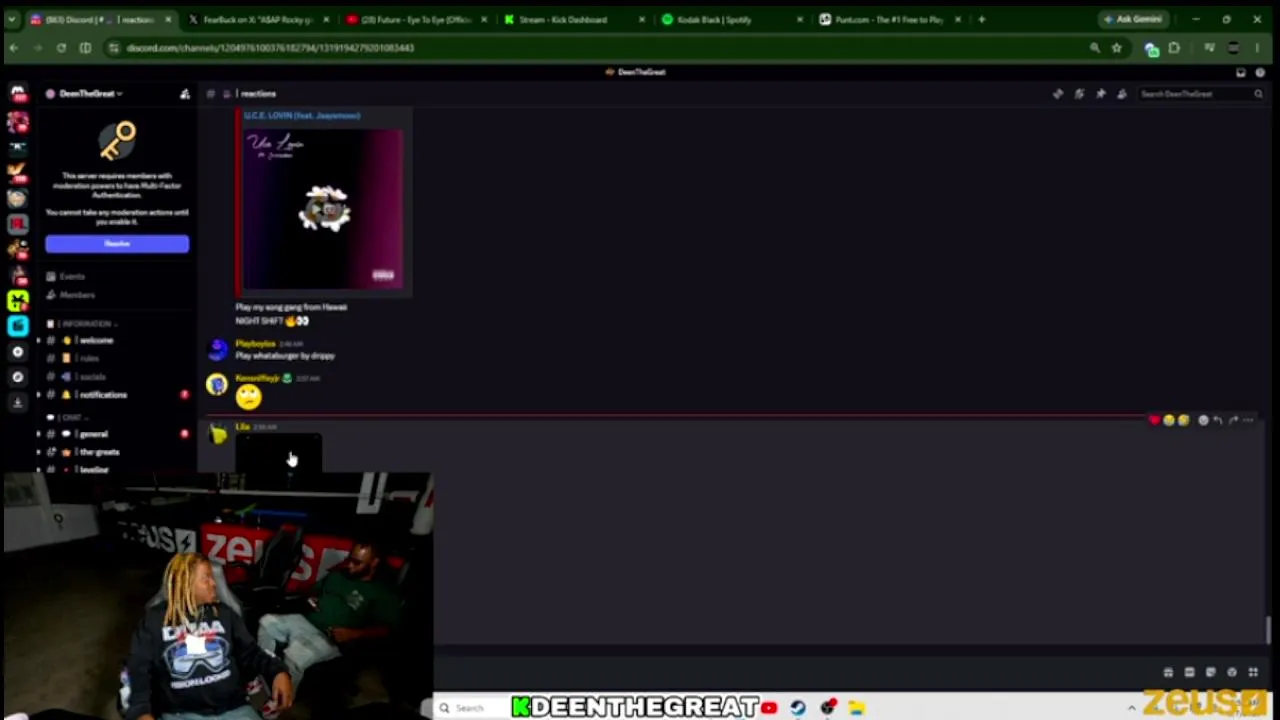The width and height of the screenshot is (1280, 720).
Task: Open Members in server sidebar
Action: coord(70,295)
